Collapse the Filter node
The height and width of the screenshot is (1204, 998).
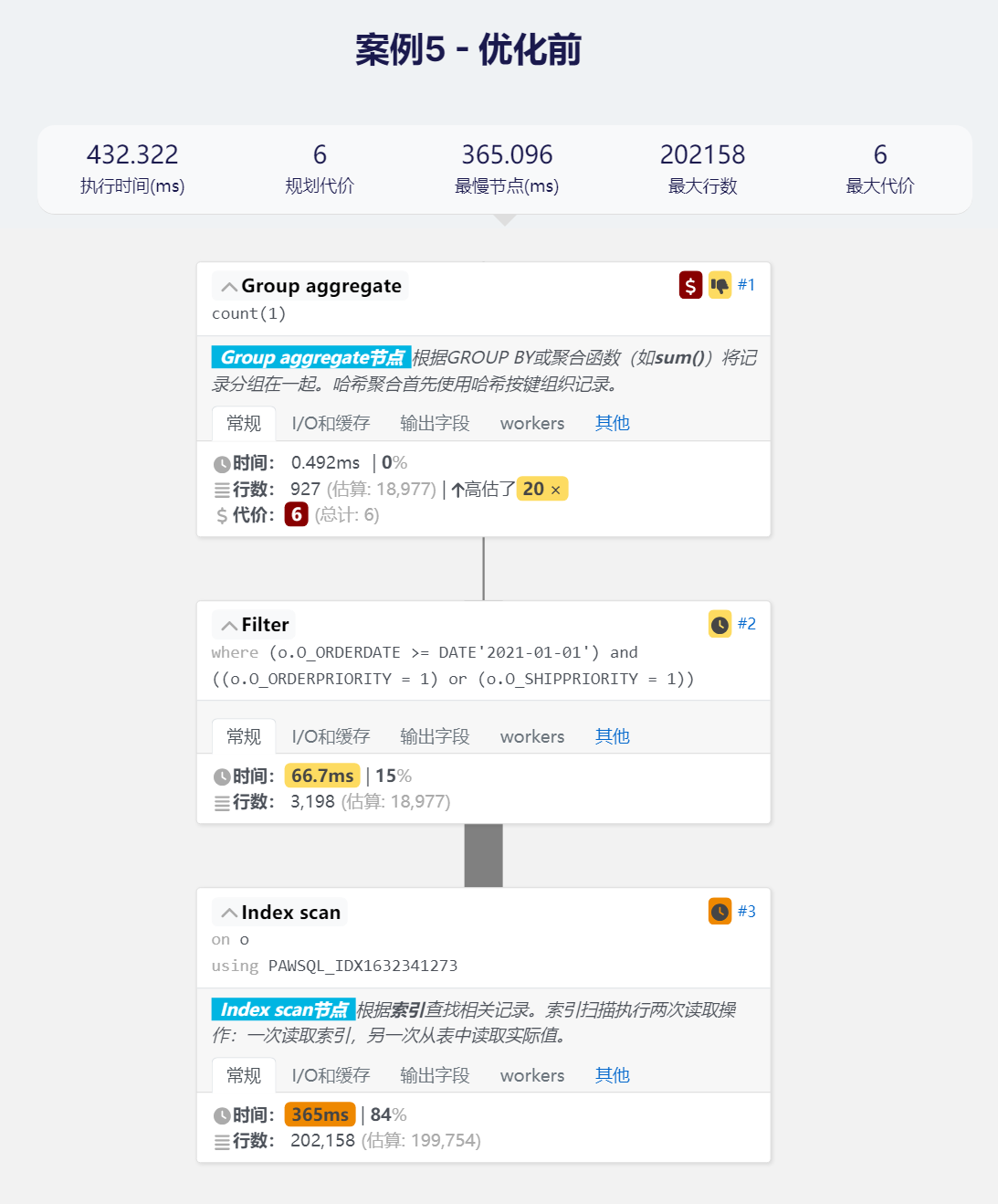pos(229,626)
